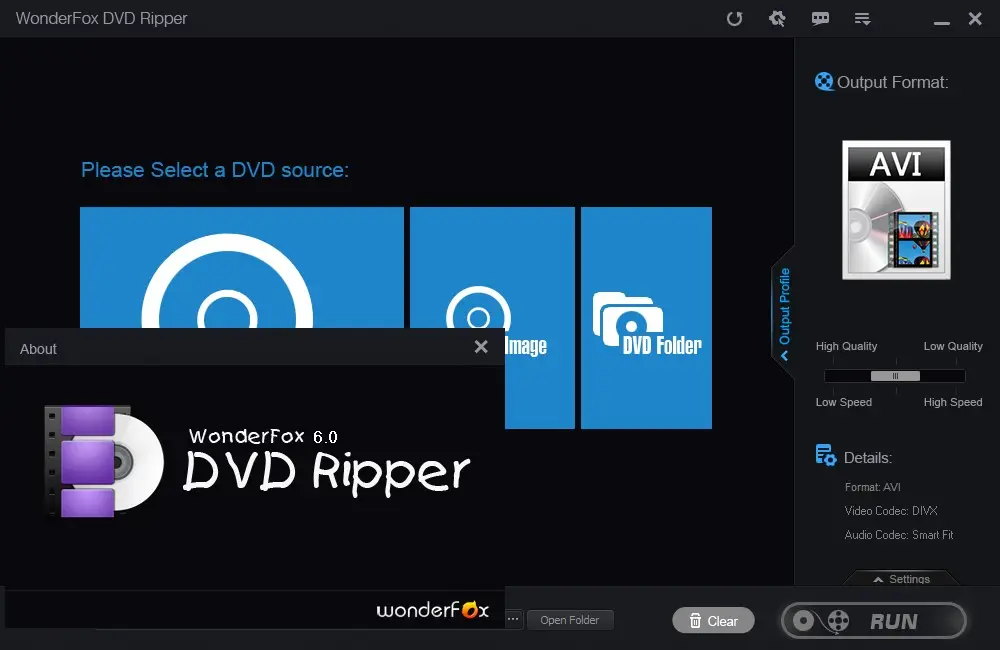Expand the vertical Output Profile tab
The width and height of the screenshot is (1000, 650).
point(784,313)
